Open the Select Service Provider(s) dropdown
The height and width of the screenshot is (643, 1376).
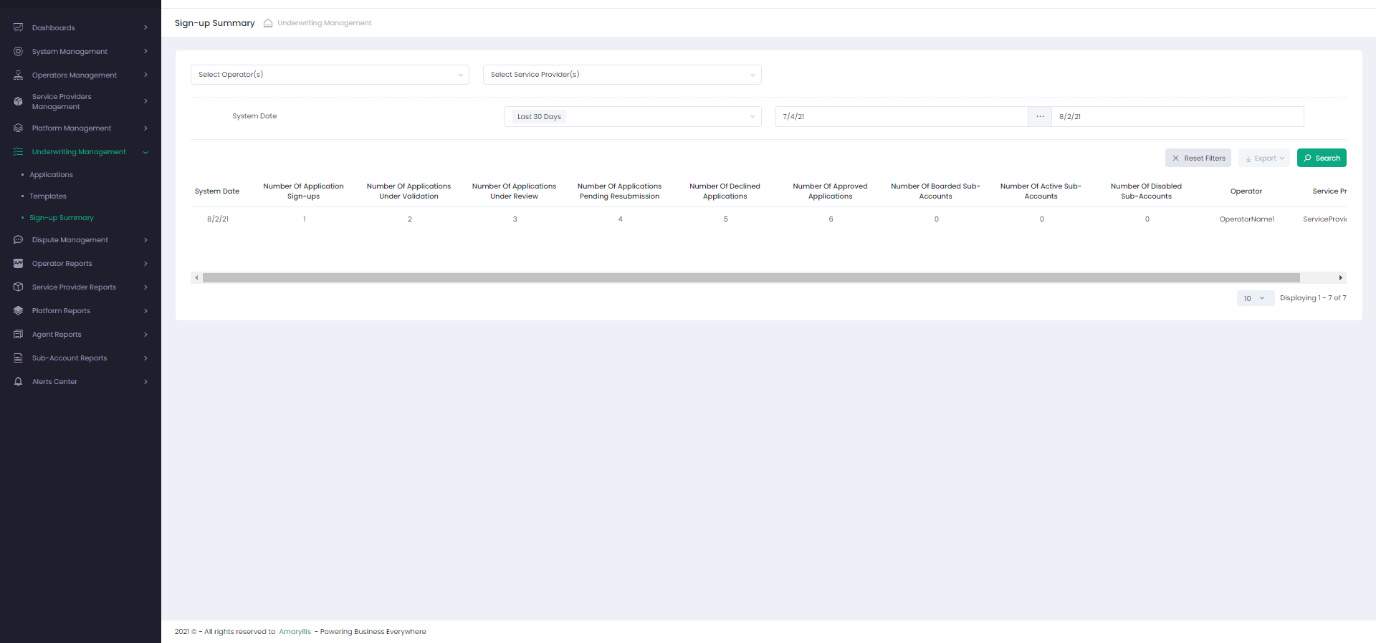click(x=621, y=75)
